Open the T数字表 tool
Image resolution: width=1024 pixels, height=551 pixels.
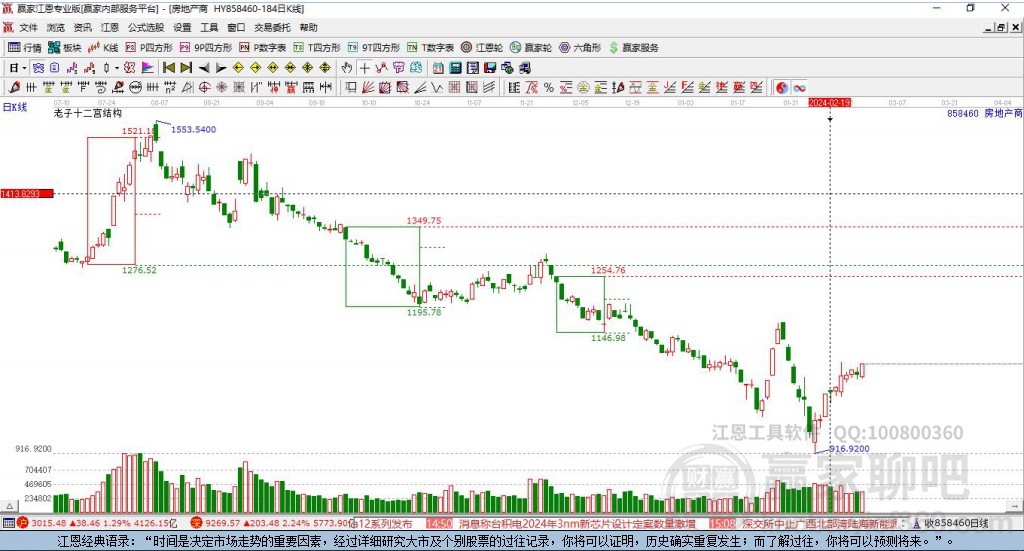coord(430,48)
